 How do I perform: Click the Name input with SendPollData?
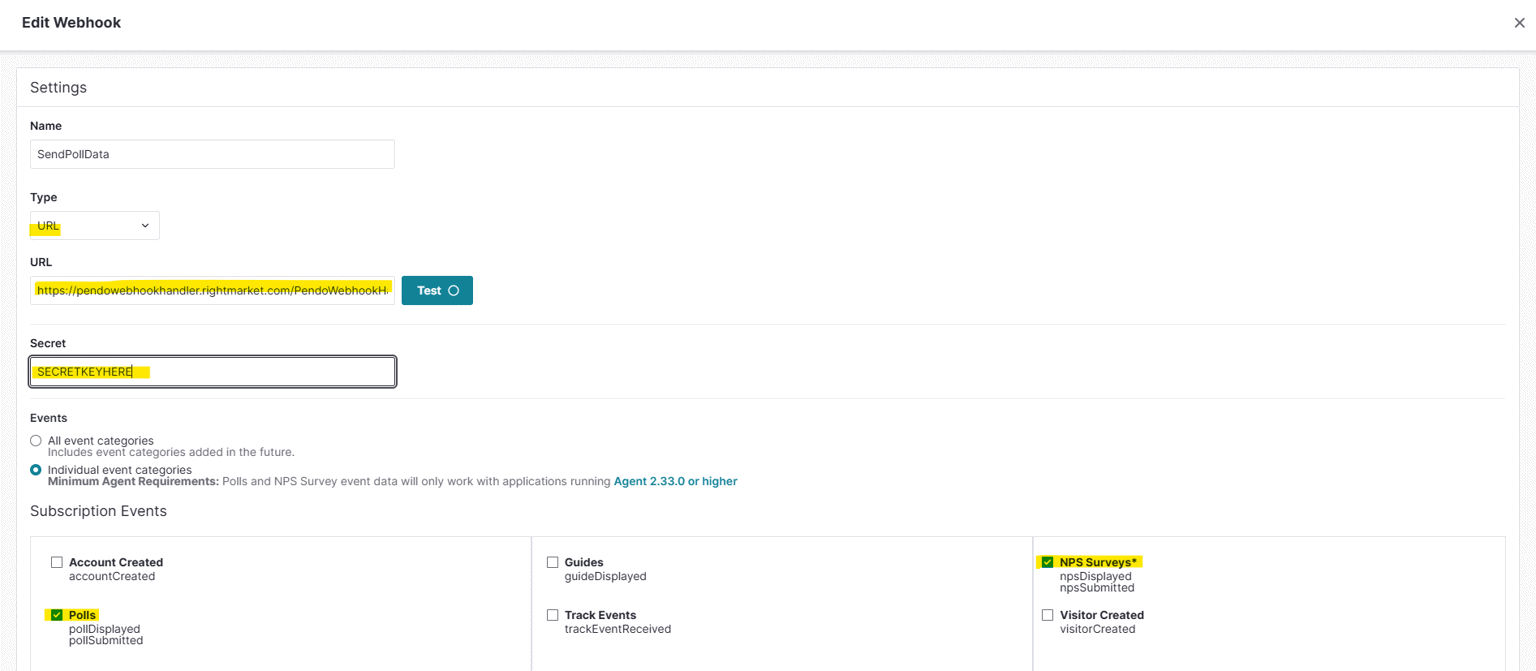(212, 154)
